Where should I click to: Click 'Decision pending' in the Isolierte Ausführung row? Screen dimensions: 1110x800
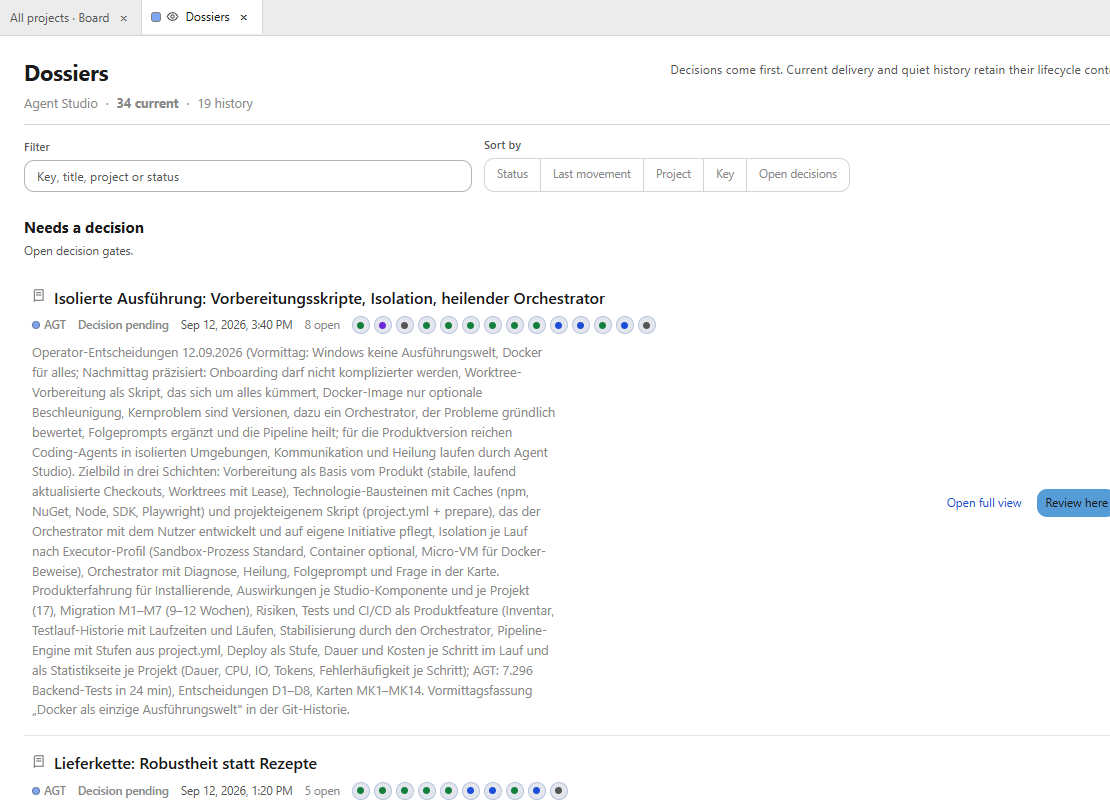(x=123, y=326)
